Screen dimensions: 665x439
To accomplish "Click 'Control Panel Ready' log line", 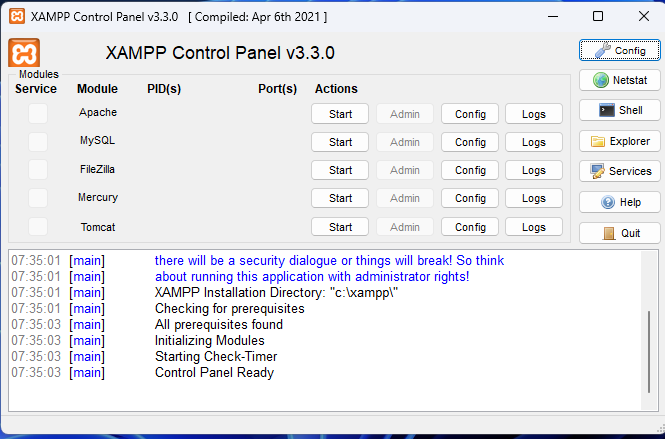I will (214, 372).
